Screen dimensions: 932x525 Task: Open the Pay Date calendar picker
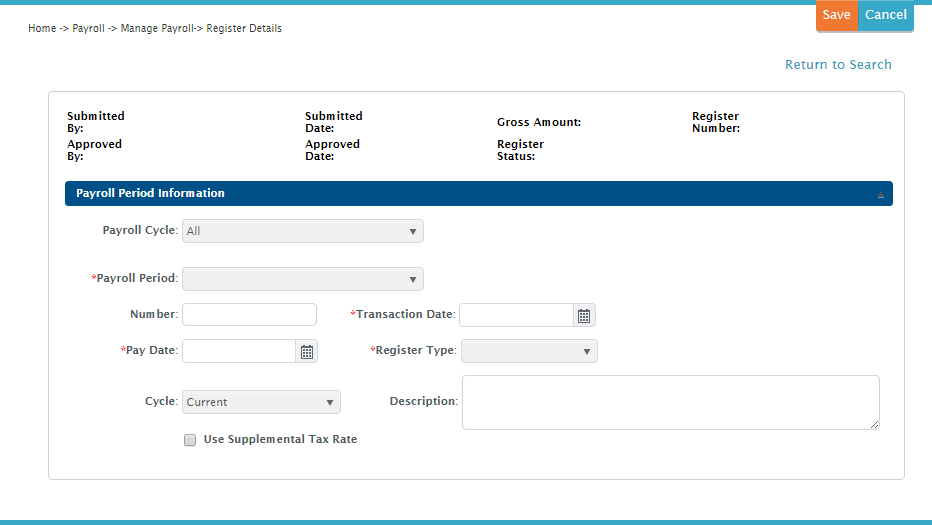(x=307, y=351)
